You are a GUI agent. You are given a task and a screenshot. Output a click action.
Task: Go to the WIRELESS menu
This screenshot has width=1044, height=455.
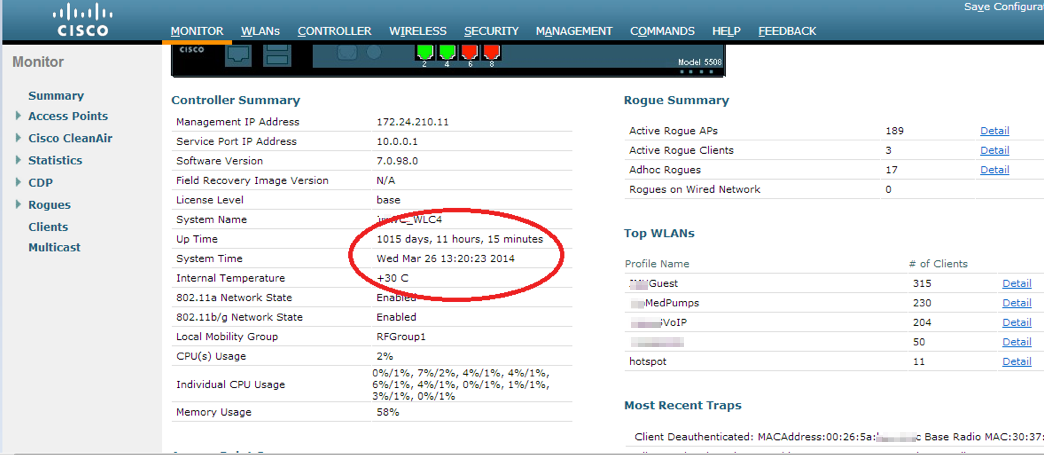point(418,31)
